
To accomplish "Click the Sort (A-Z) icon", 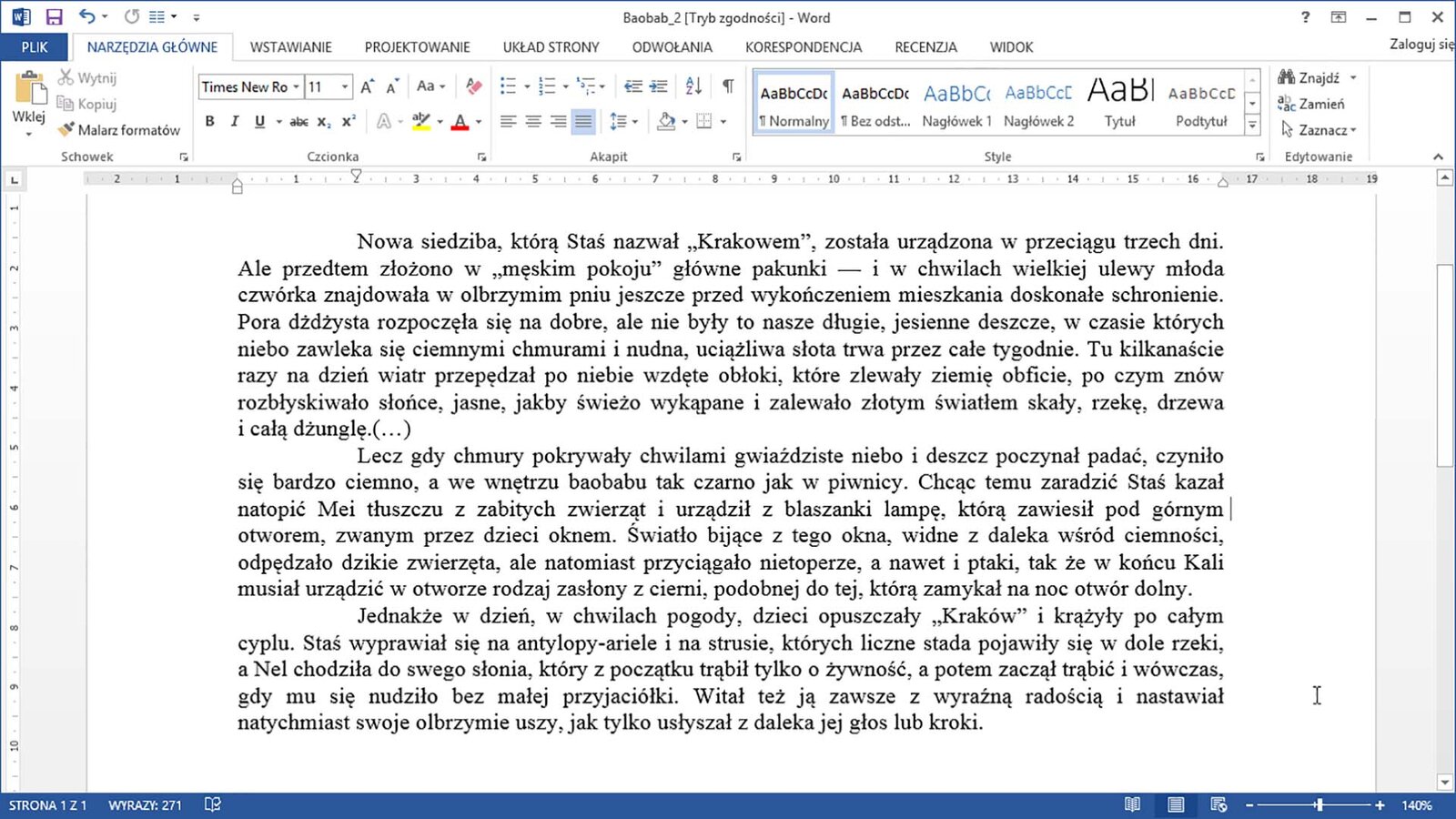I will [693, 86].
